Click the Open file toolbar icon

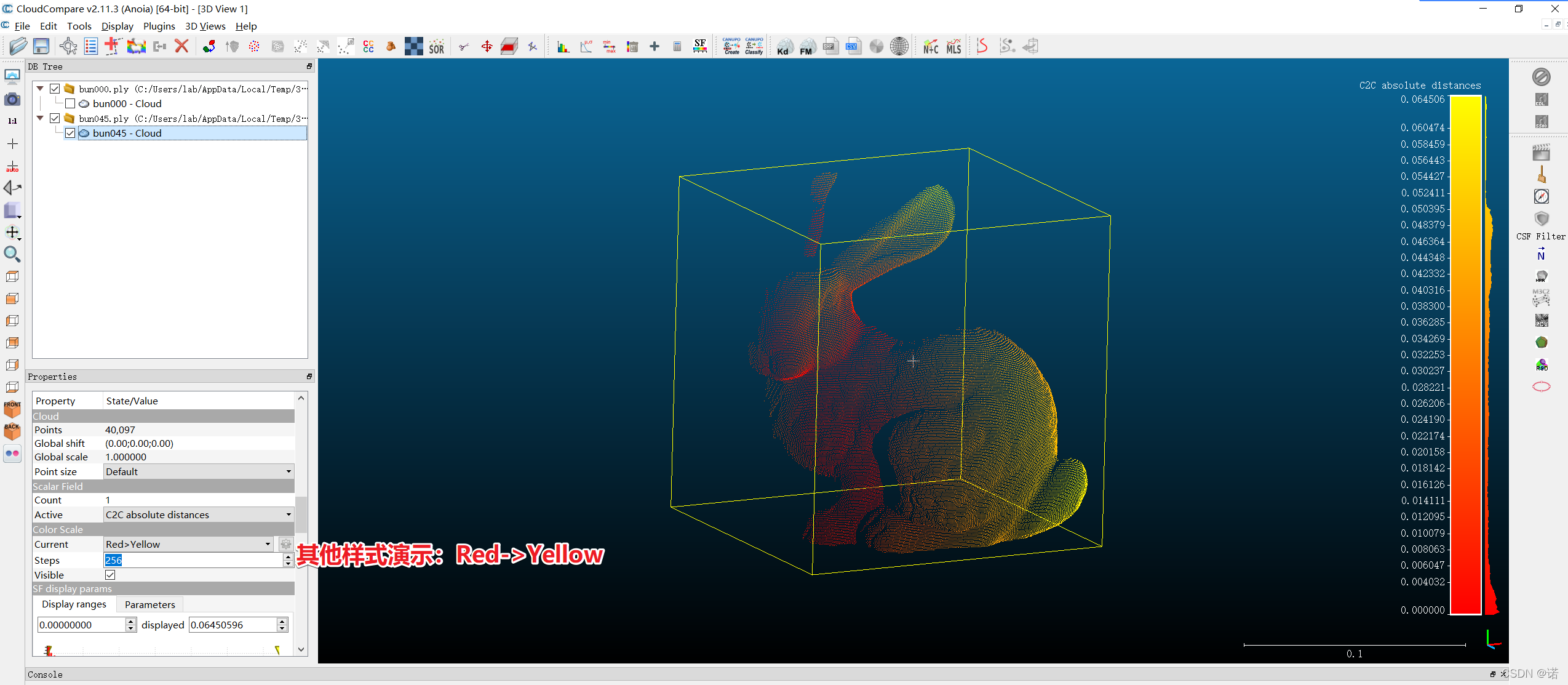[x=18, y=46]
